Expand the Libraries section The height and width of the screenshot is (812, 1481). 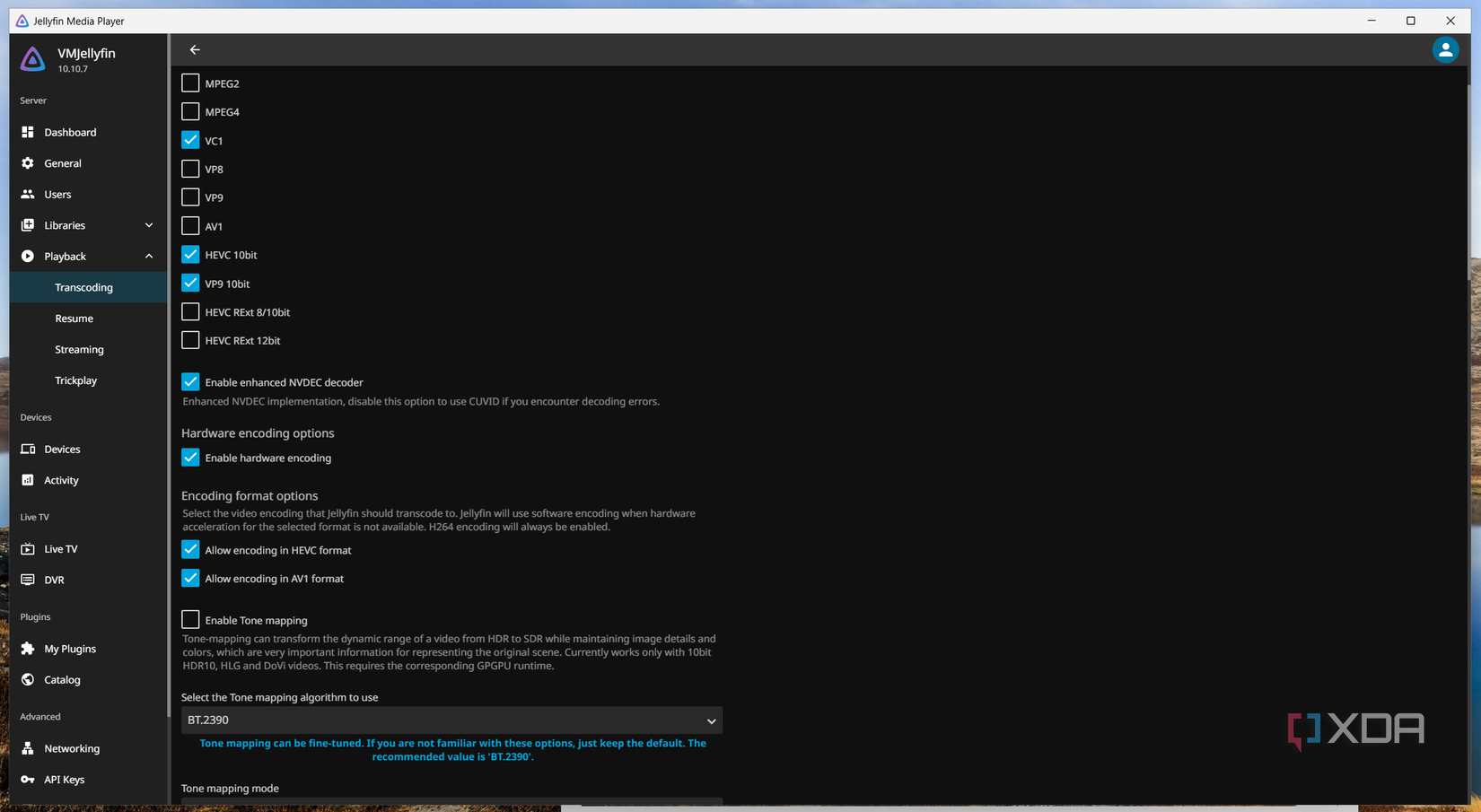(87, 225)
